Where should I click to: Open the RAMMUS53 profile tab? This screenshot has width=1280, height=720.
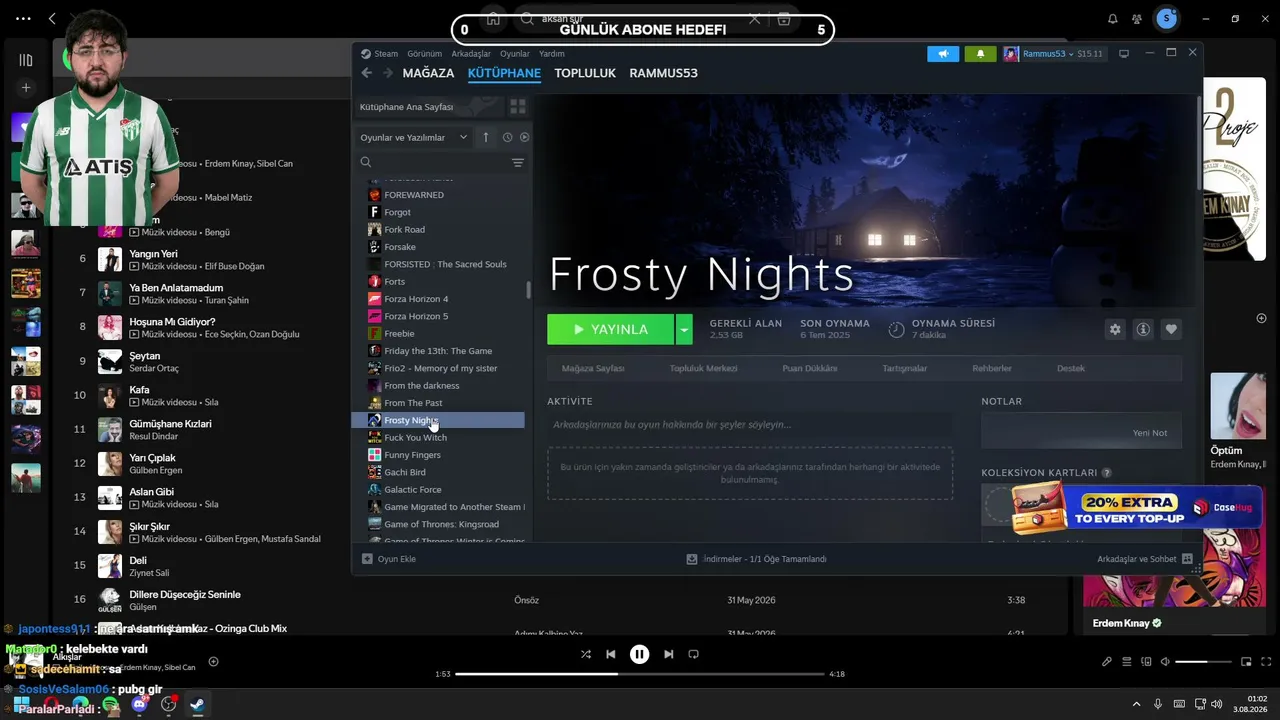coord(663,73)
